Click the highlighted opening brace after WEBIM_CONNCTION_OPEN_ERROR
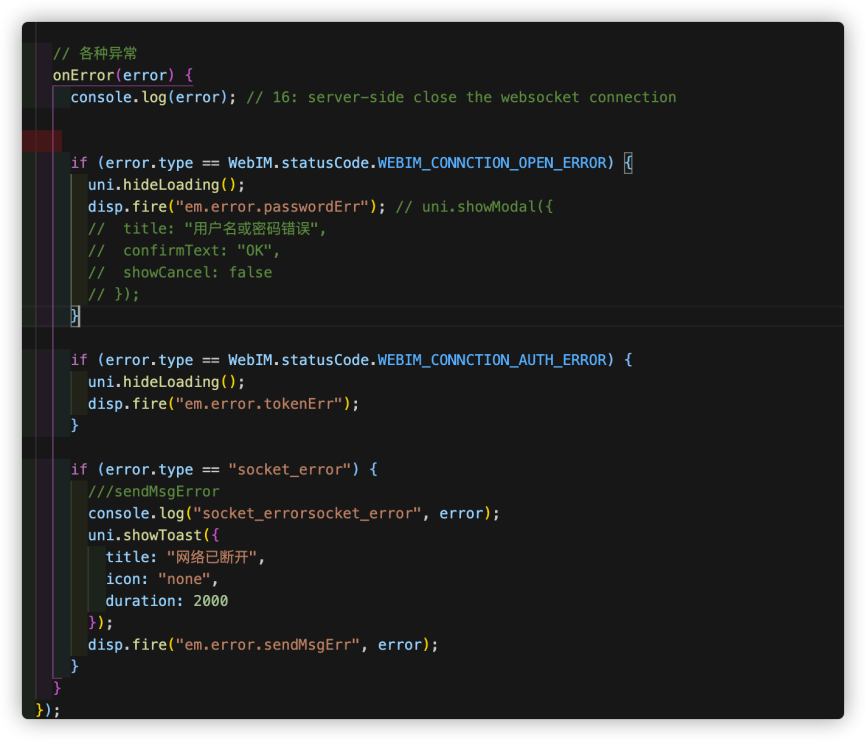The image size is (866, 741). (628, 163)
